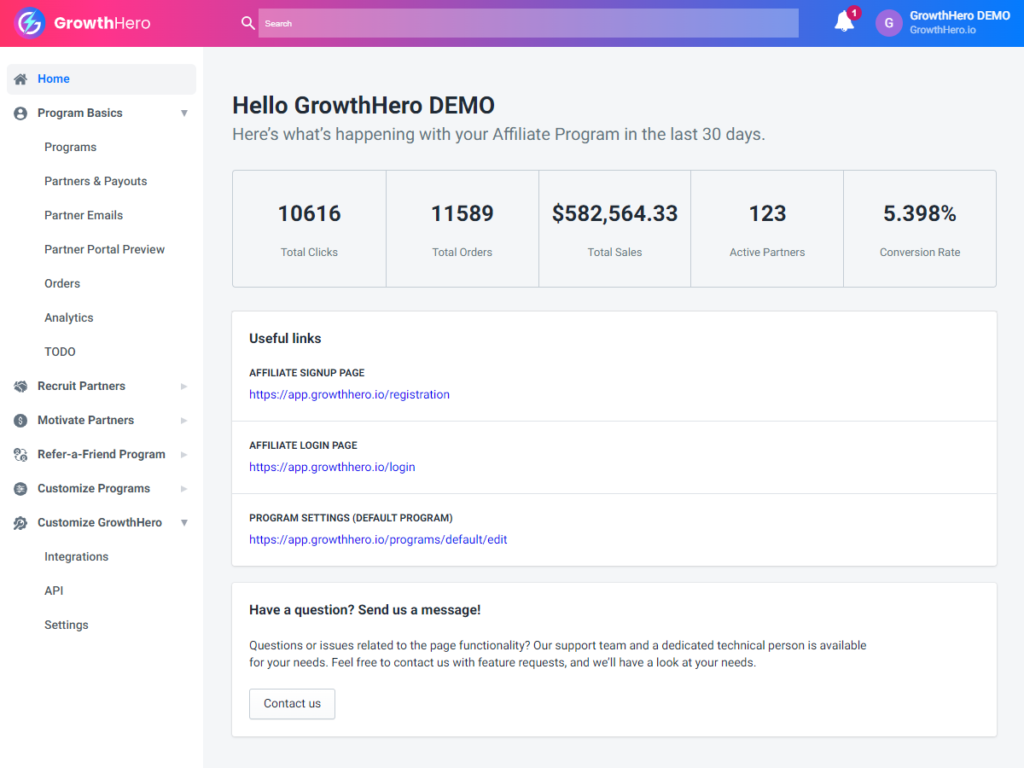The width and height of the screenshot is (1024, 768).
Task: Open the affiliate registration link
Action: coord(349,394)
